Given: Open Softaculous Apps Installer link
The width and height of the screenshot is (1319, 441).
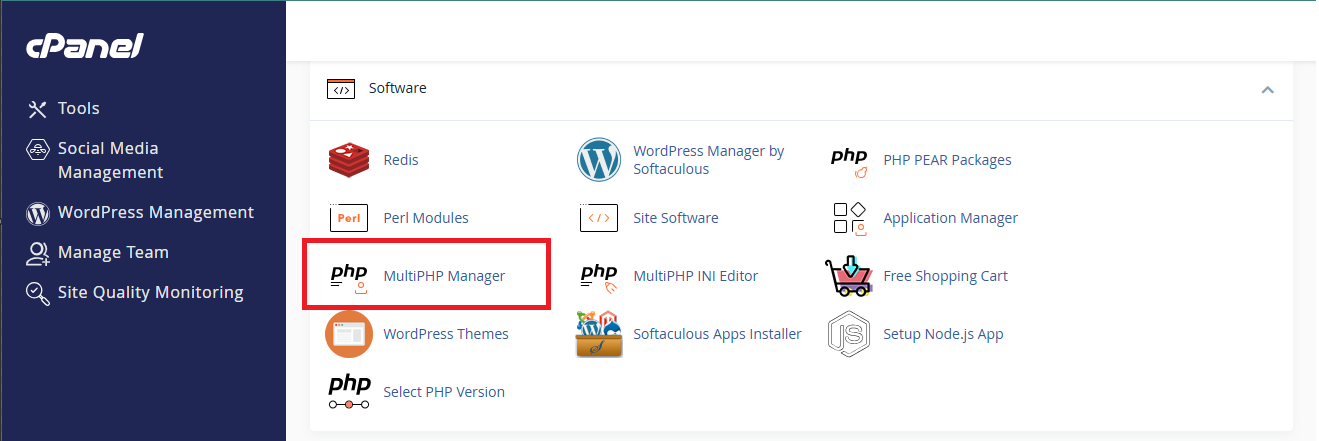Looking at the screenshot, I should click(x=718, y=334).
